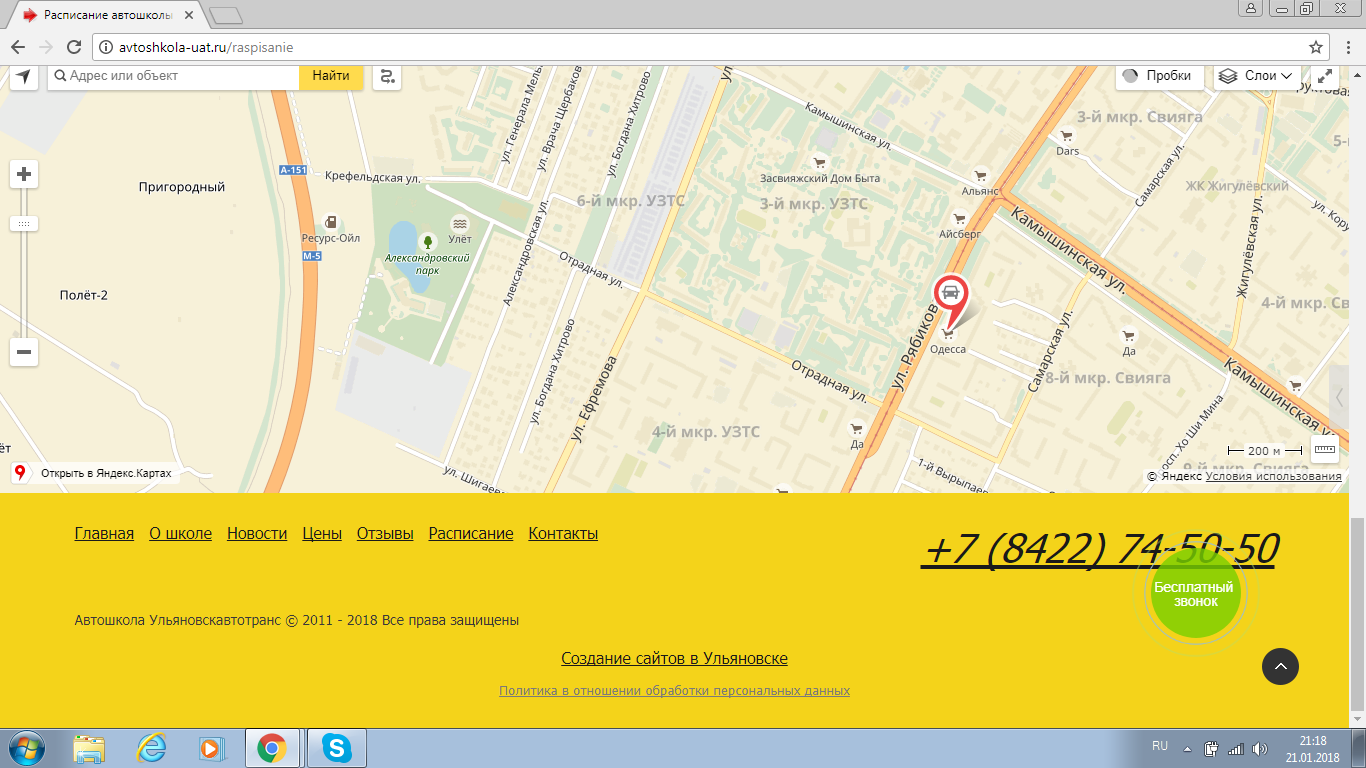1366x768 pixels.
Task: Select the ruler distance measurement tool
Action: [1325, 450]
